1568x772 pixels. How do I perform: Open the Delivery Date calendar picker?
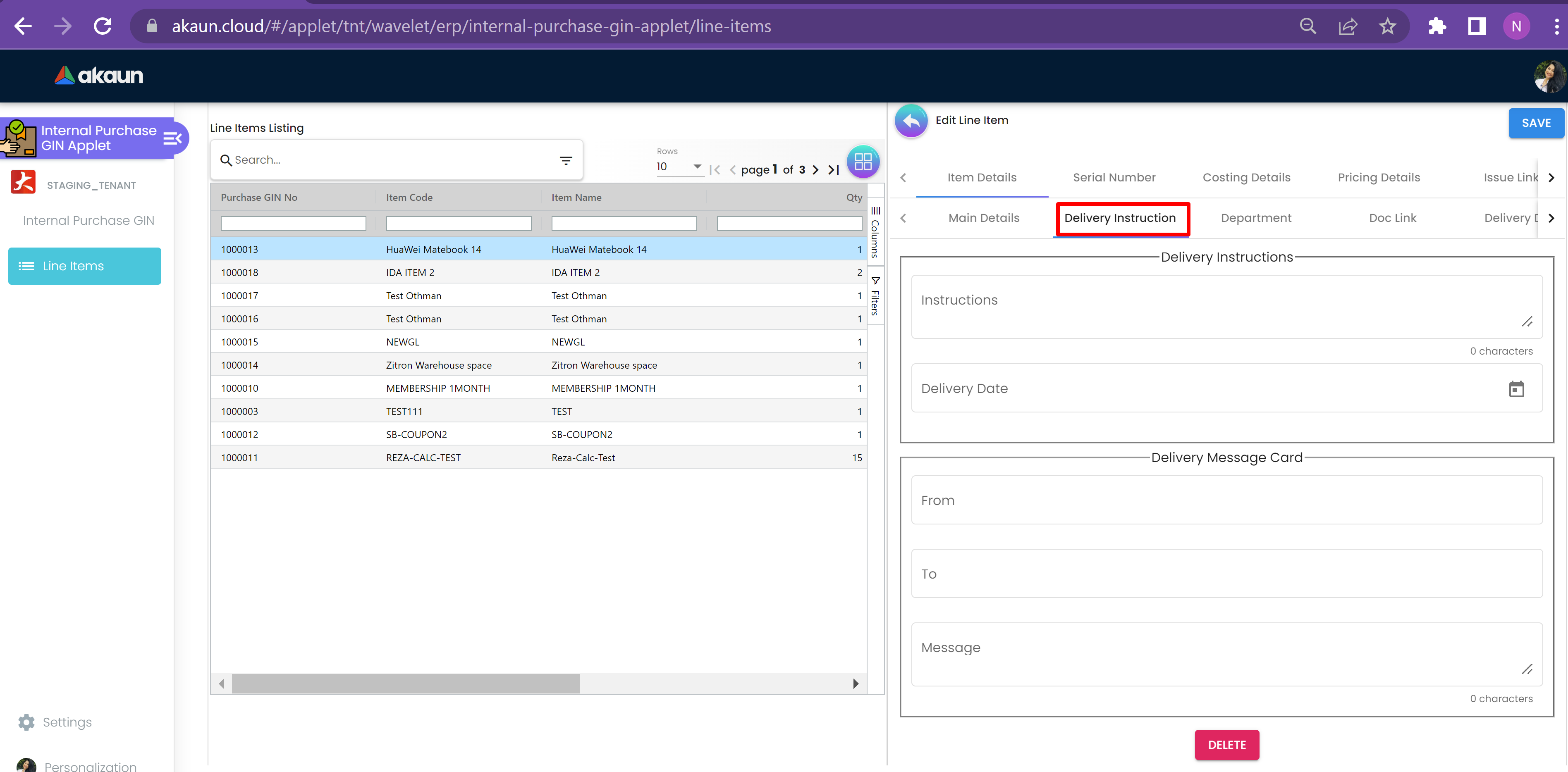1515,389
